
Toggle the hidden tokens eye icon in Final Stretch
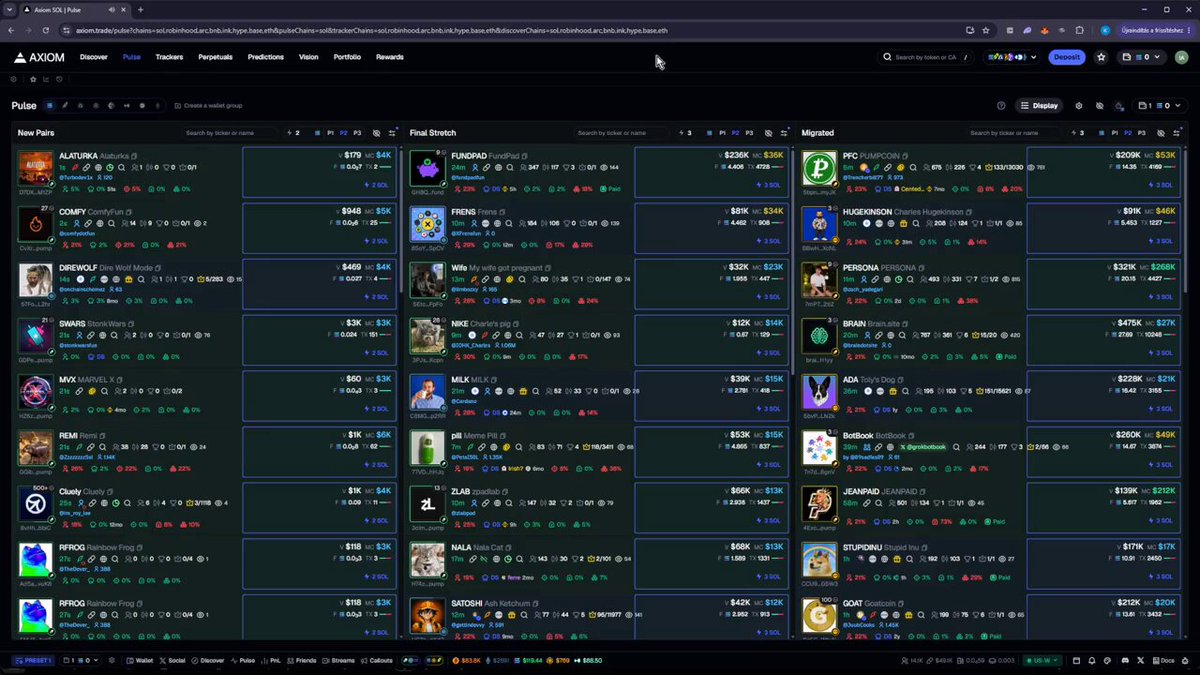click(768, 132)
